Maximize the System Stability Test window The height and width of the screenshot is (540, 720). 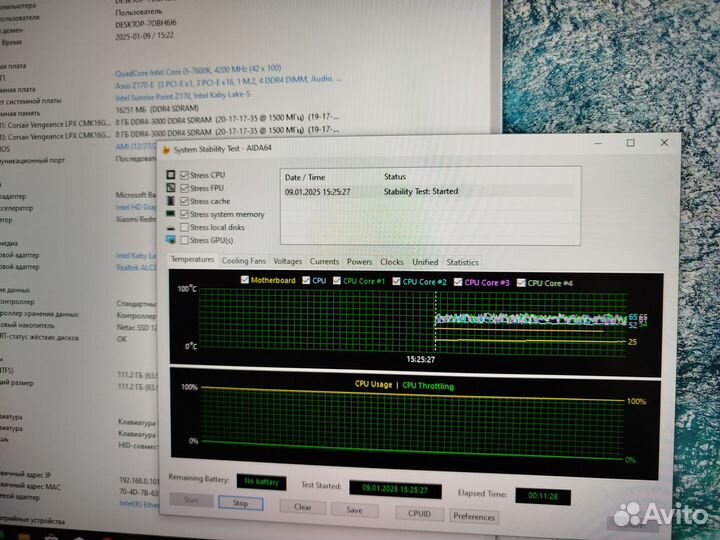coord(630,143)
